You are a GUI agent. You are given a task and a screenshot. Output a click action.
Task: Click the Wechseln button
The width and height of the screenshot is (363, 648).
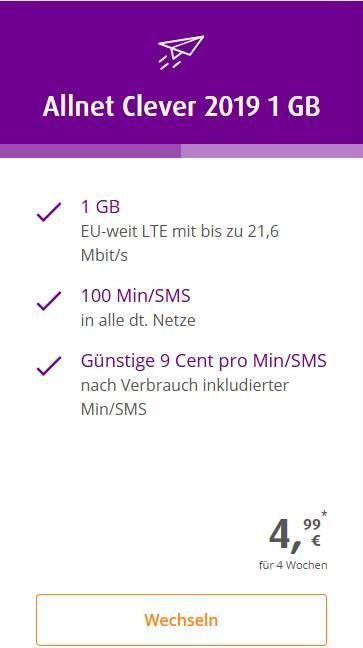181,620
